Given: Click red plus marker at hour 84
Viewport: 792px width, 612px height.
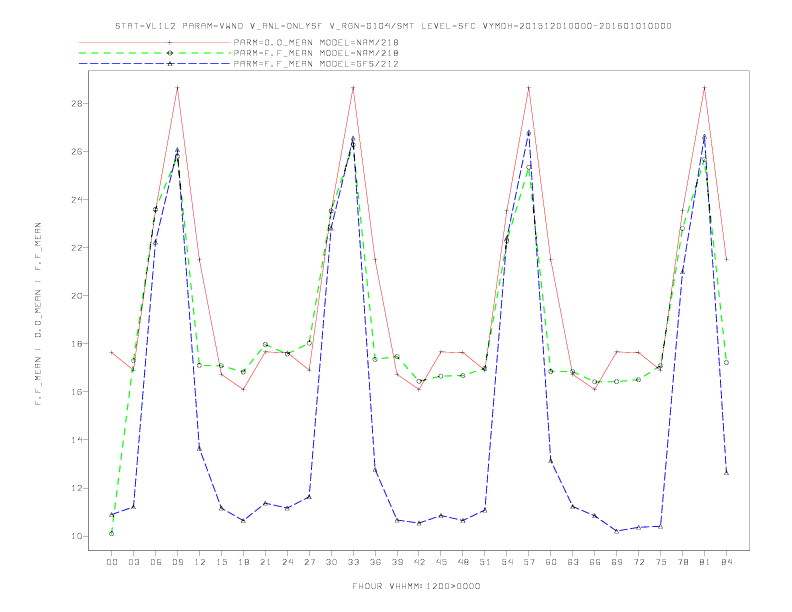Looking at the screenshot, I should coord(726,259).
